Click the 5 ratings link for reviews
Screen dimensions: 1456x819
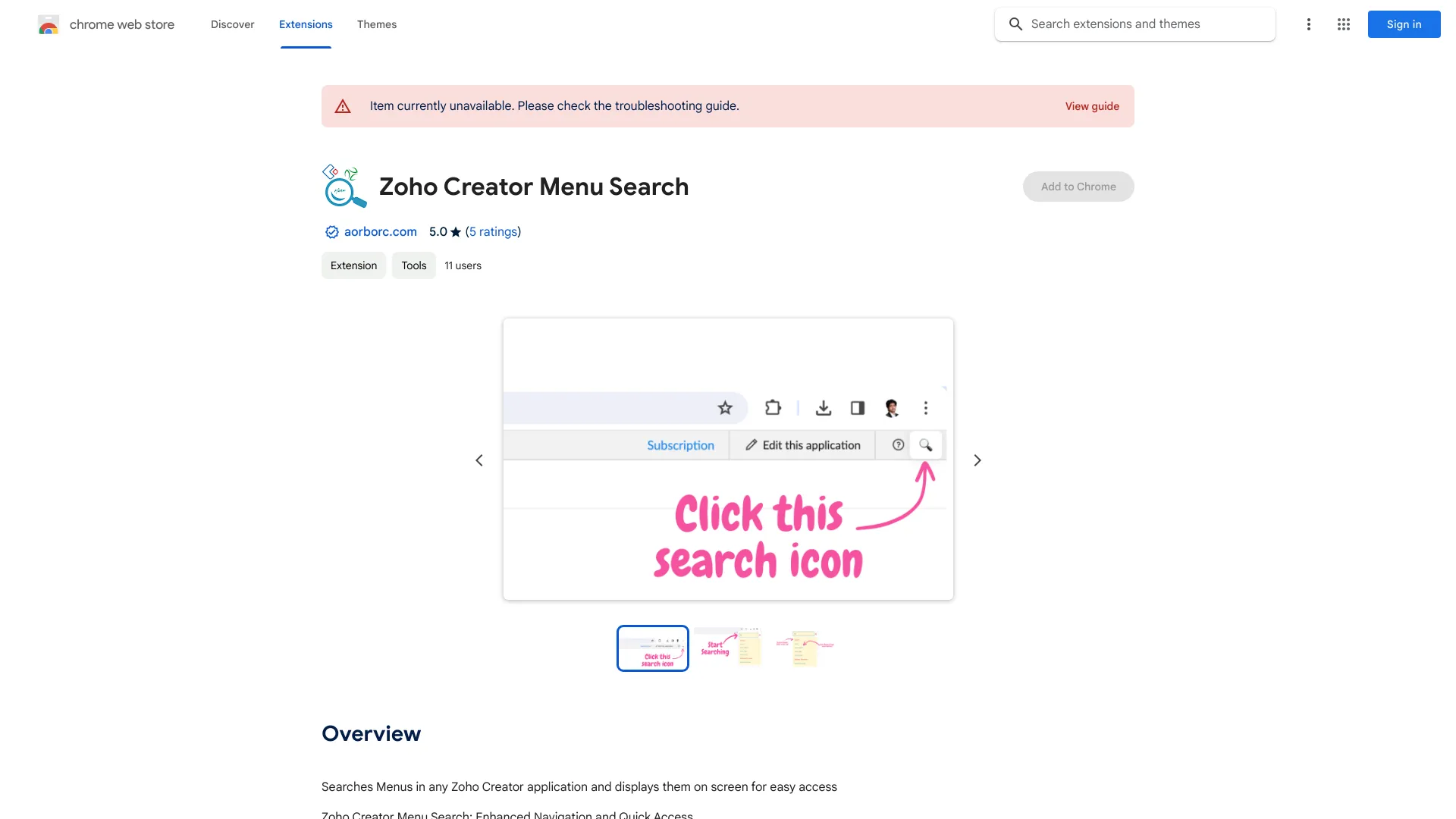[492, 231]
